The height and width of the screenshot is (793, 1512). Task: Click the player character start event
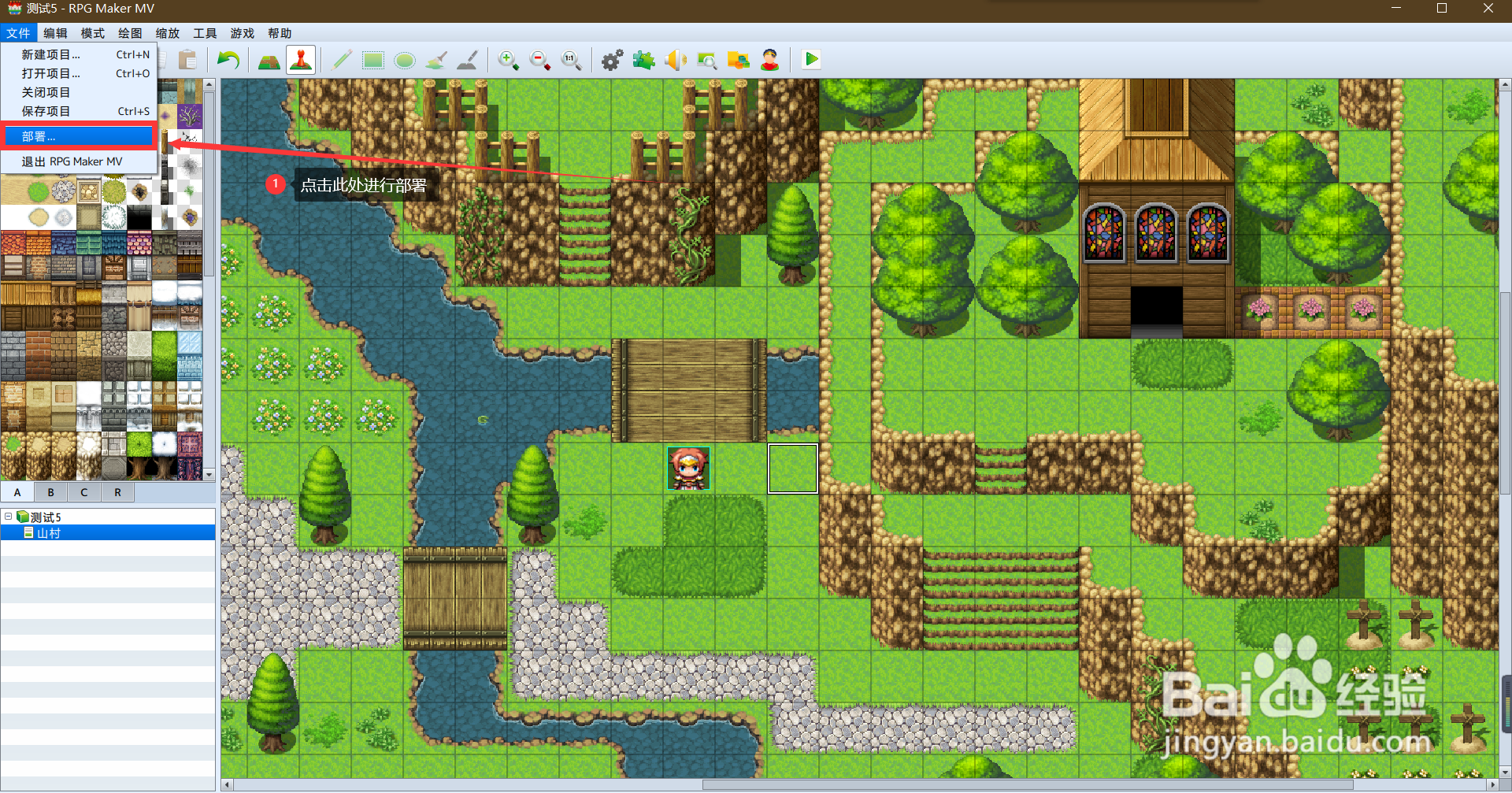click(x=689, y=469)
